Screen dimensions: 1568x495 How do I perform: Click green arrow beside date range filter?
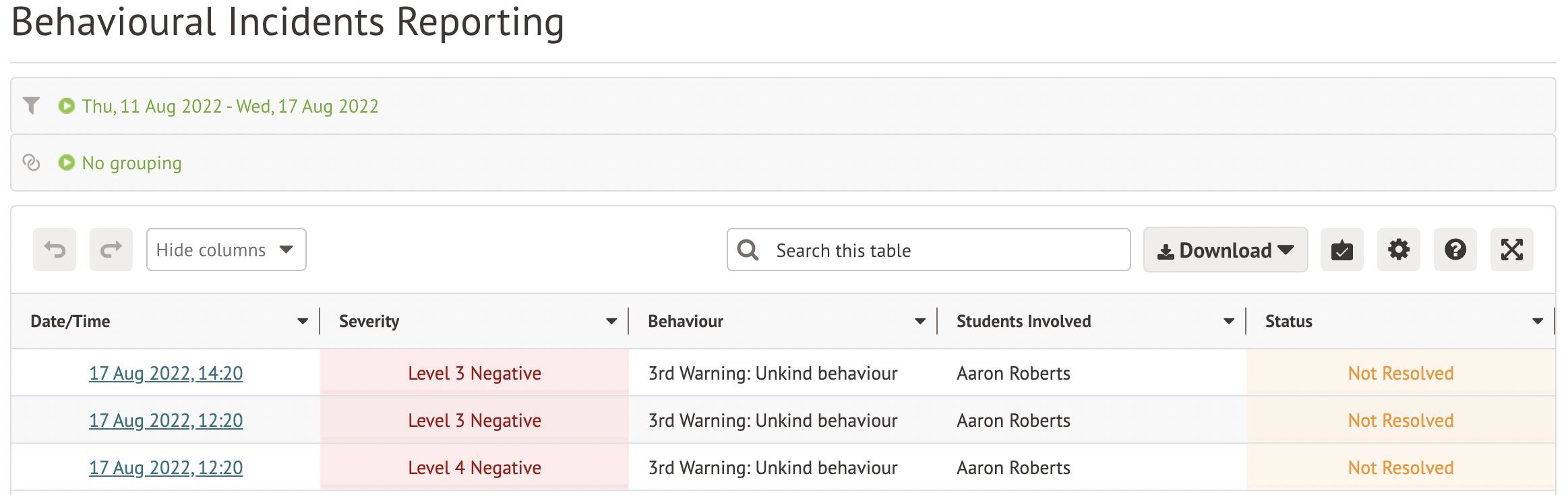(x=66, y=106)
